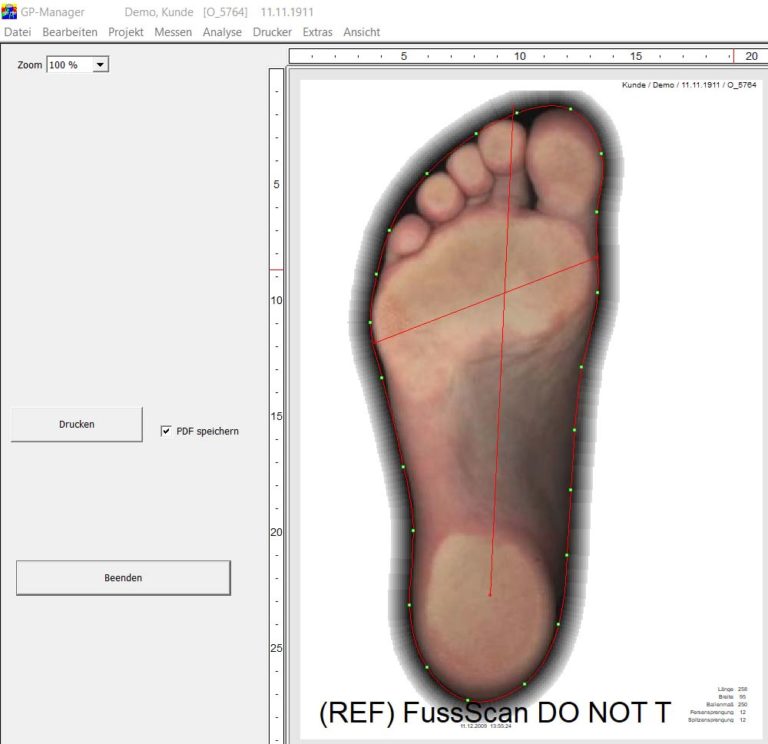Open the Analyse menu
This screenshot has width=768, height=744.
coord(222,32)
